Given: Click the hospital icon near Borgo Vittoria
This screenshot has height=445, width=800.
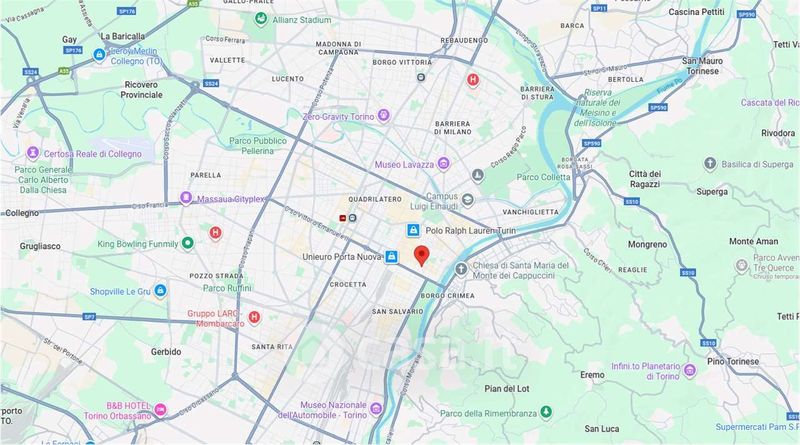Looking at the screenshot, I should click(x=473, y=80).
